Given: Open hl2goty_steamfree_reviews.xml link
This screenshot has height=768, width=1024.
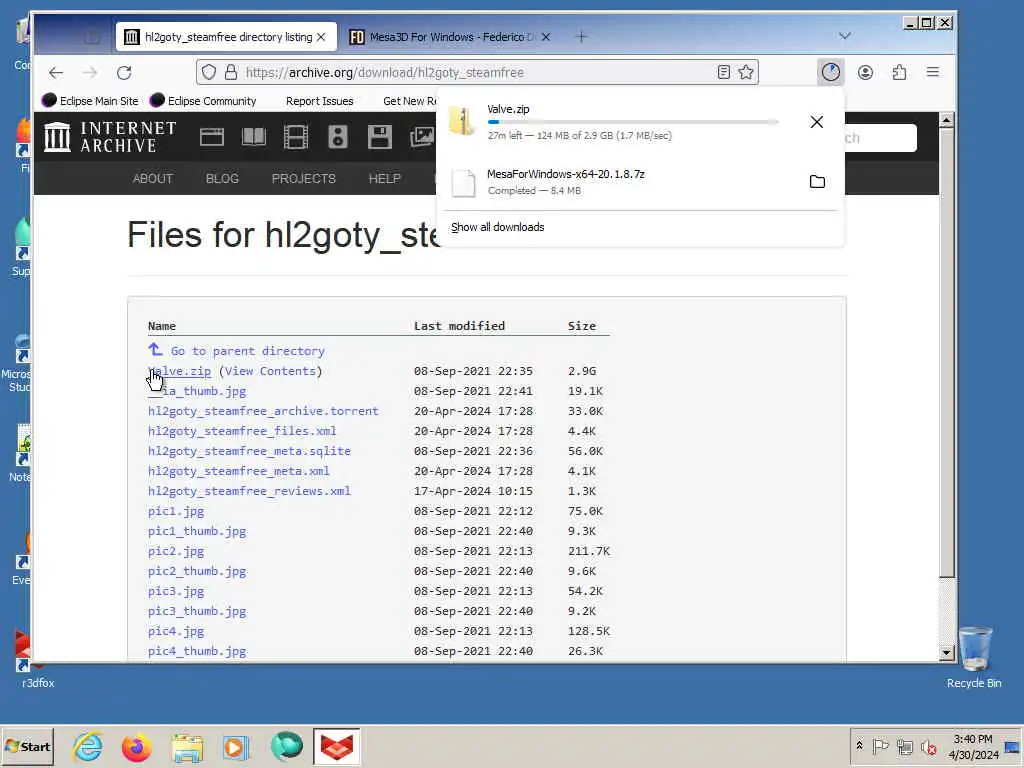Looking at the screenshot, I should point(249,491).
